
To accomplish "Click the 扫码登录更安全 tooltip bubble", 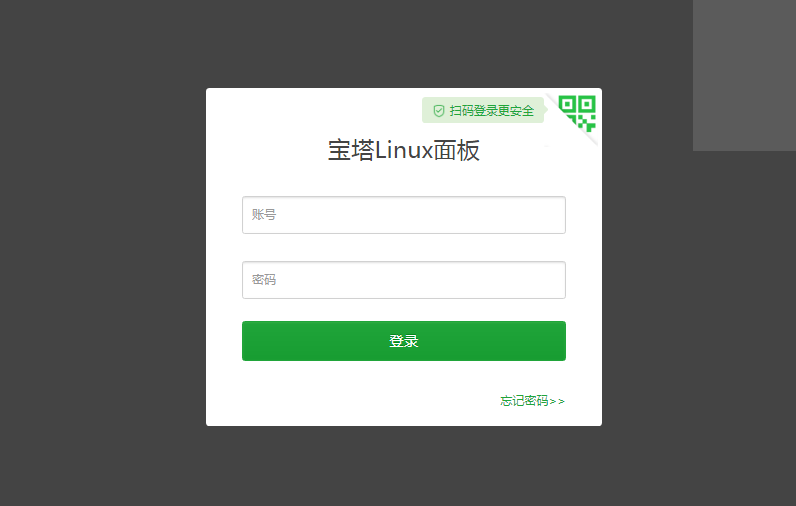I will [x=483, y=110].
